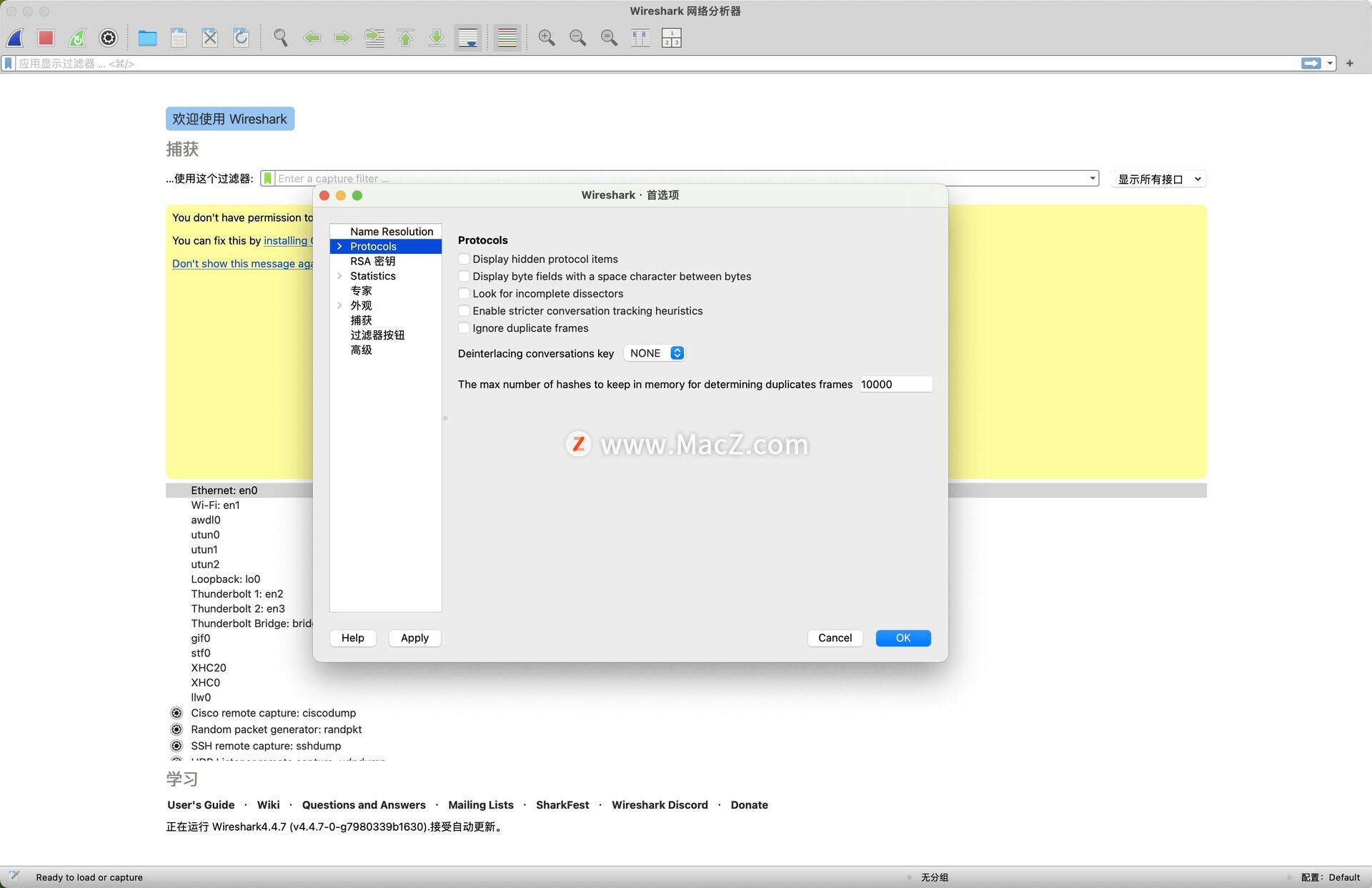Add a filter button with plus icon
Image resolution: width=1372 pixels, height=888 pixels.
(1350, 64)
